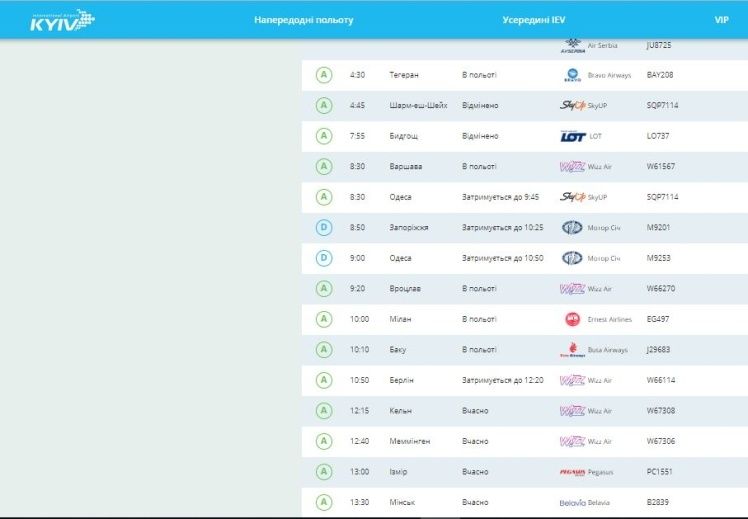Click the LOT airline logo
The width and height of the screenshot is (748, 519).
click(572, 136)
